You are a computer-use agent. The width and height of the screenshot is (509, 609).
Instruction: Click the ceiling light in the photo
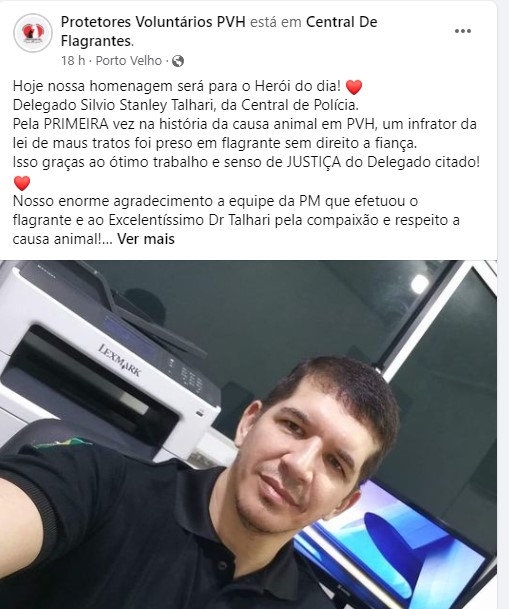coord(420,284)
